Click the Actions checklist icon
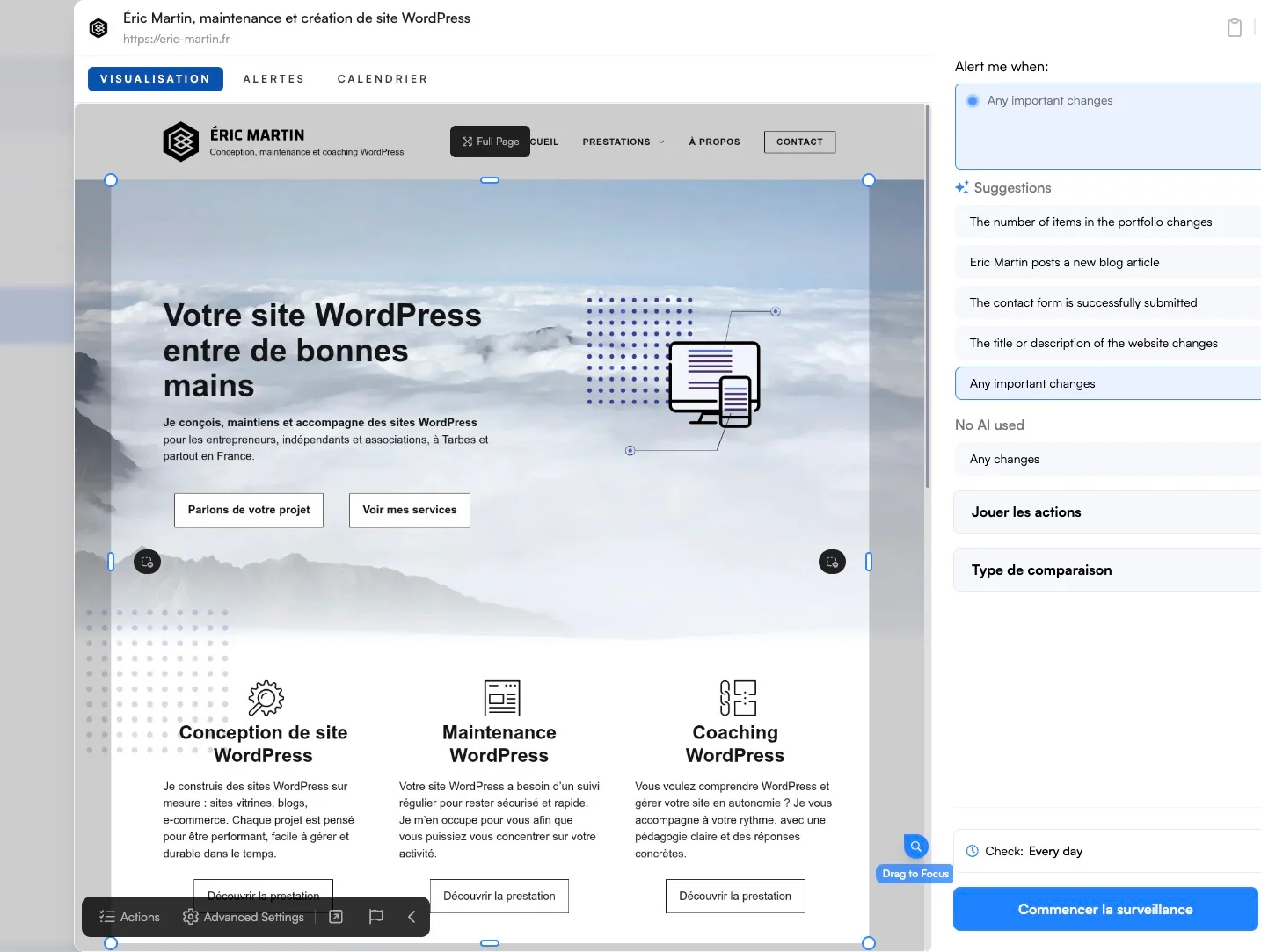Viewport: 1261px width, 952px height. pyautogui.click(x=107, y=917)
